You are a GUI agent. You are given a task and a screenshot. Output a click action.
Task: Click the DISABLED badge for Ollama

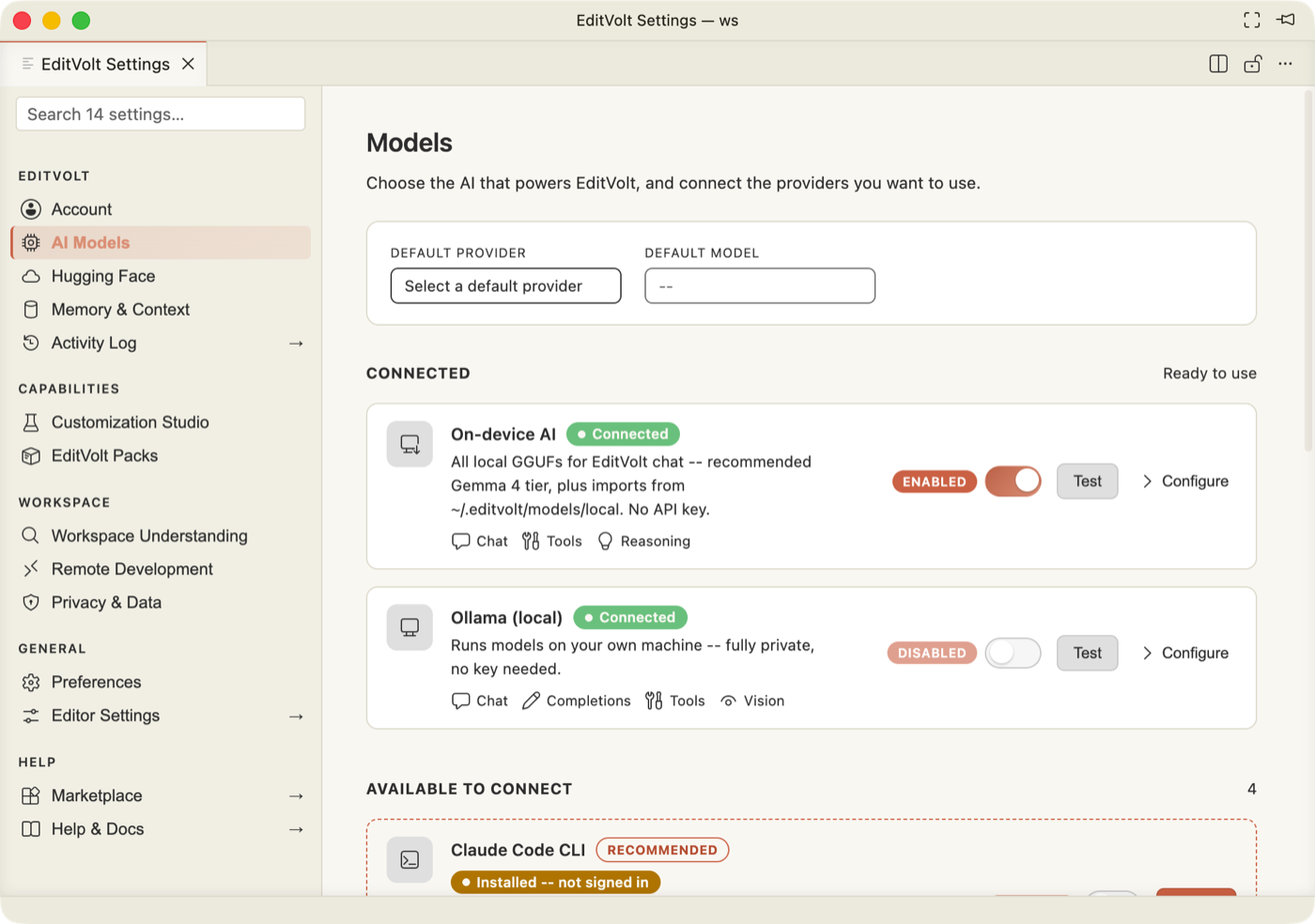click(x=932, y=653)
